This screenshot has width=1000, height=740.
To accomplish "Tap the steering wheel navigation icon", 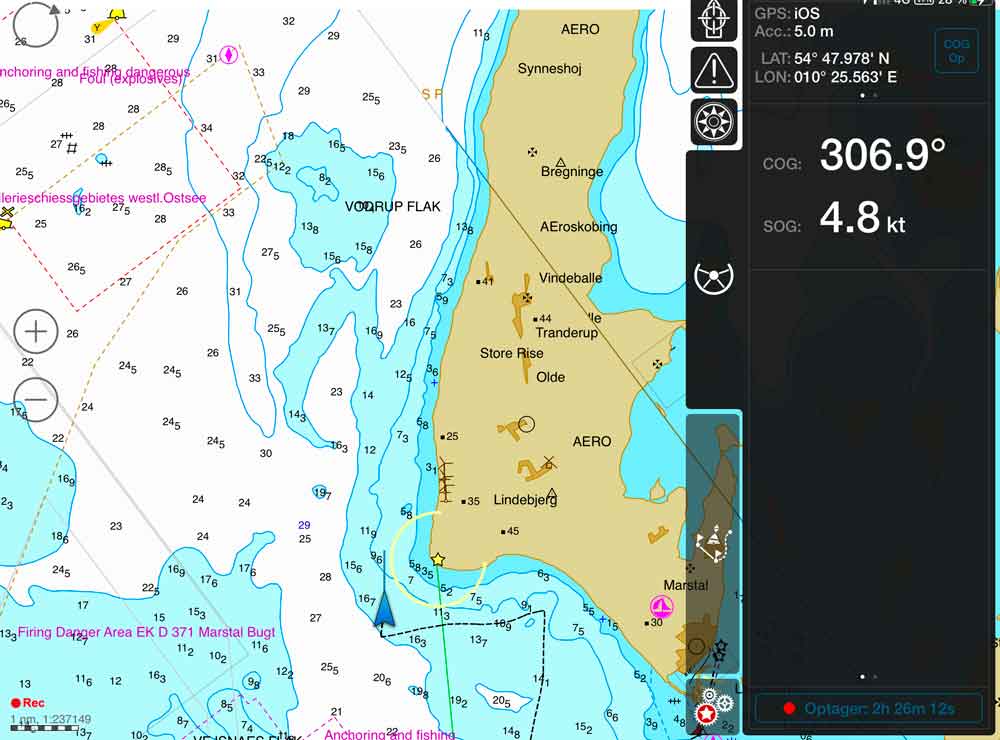I will pos(714,278).
